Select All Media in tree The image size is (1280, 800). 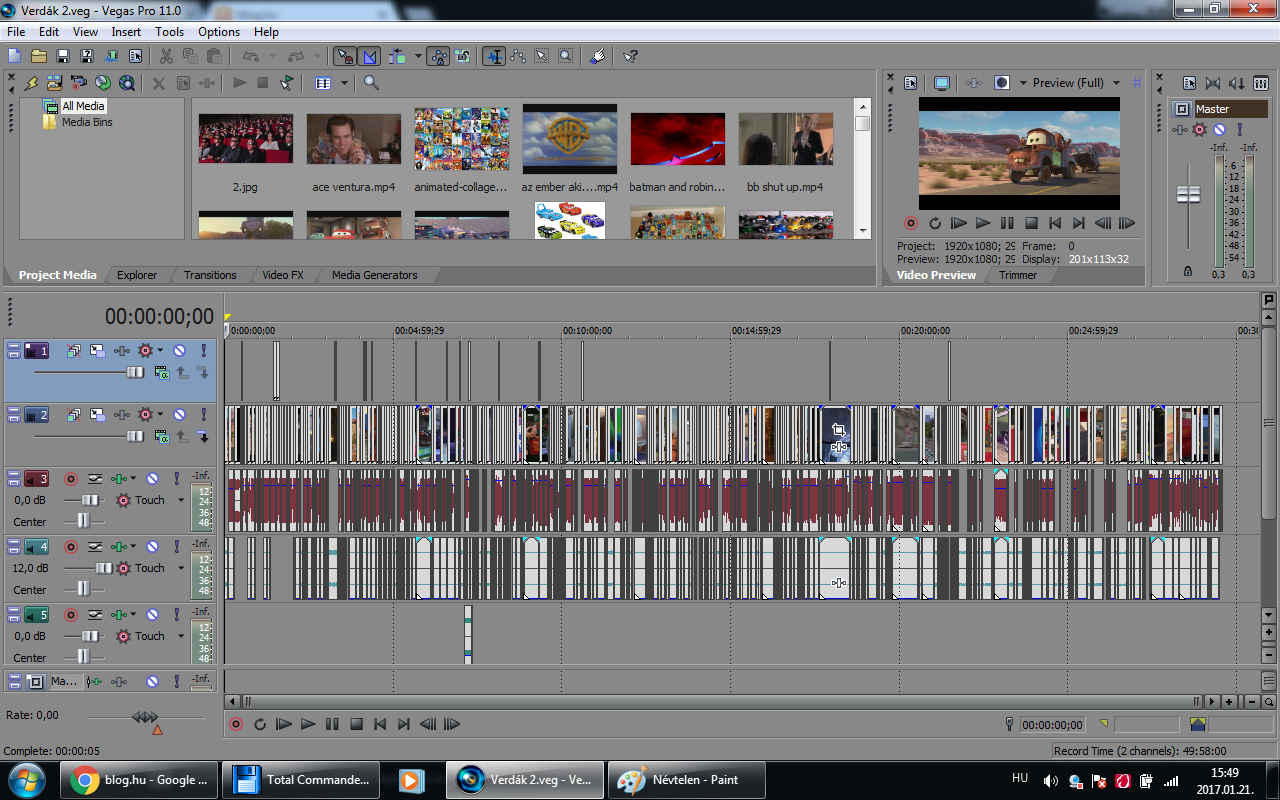point(83,106)
